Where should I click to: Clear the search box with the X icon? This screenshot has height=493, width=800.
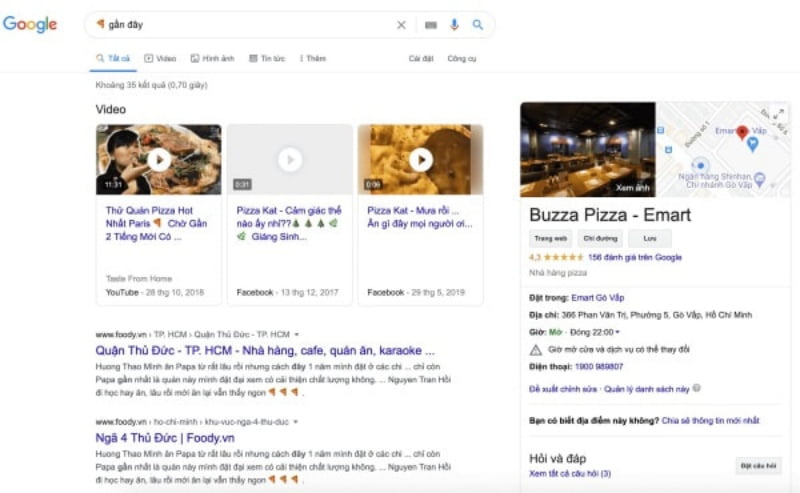tap(401, 25)
